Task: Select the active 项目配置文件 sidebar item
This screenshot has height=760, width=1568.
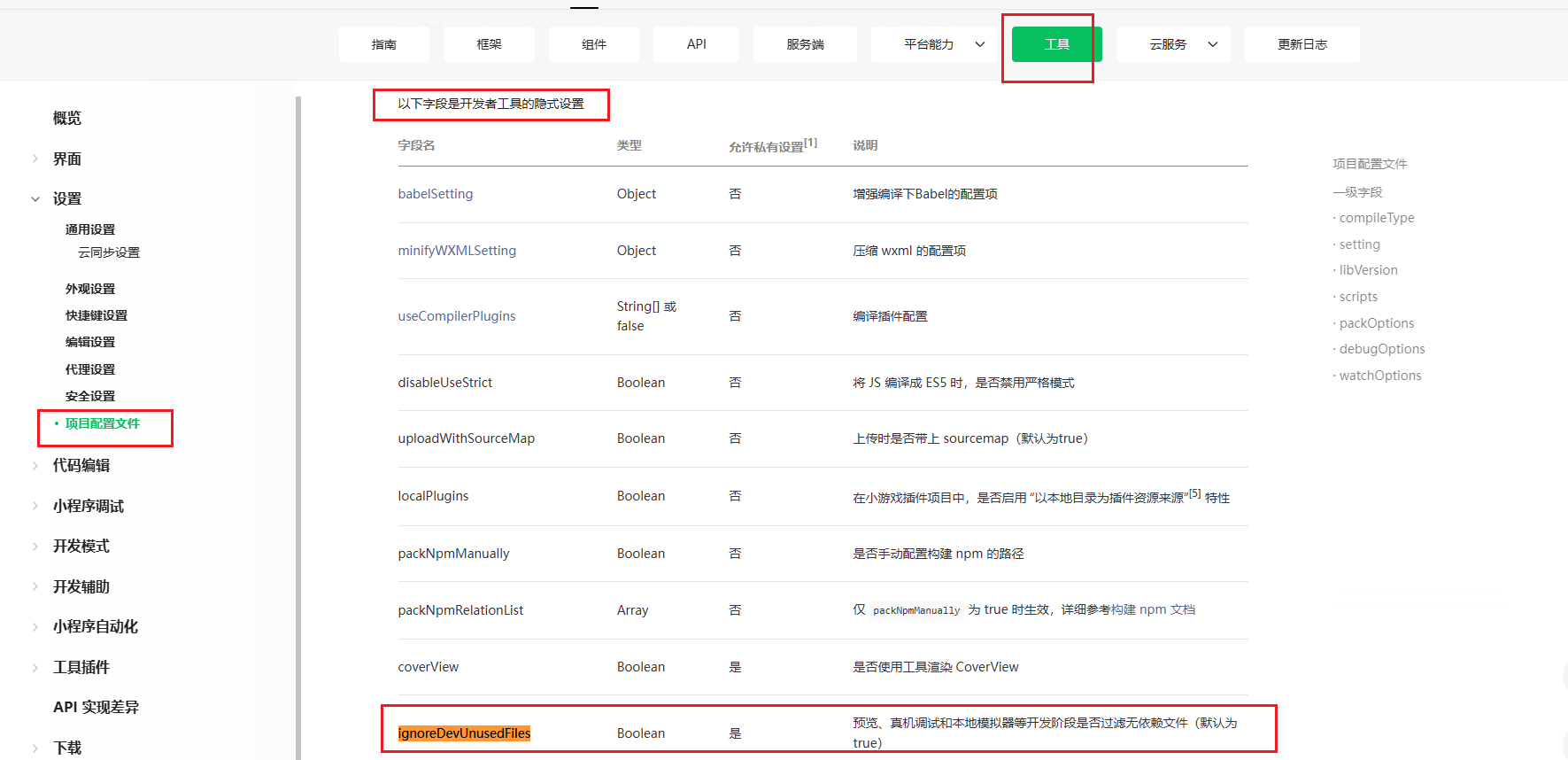Action: [103, 423]
